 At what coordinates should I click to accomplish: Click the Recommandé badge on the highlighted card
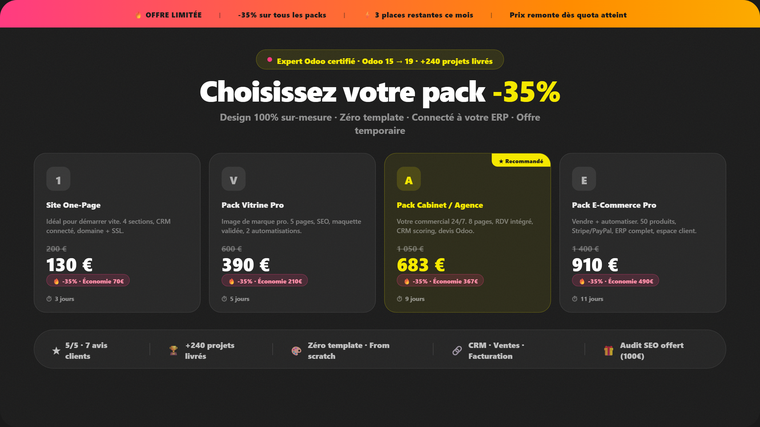(521, 160)
